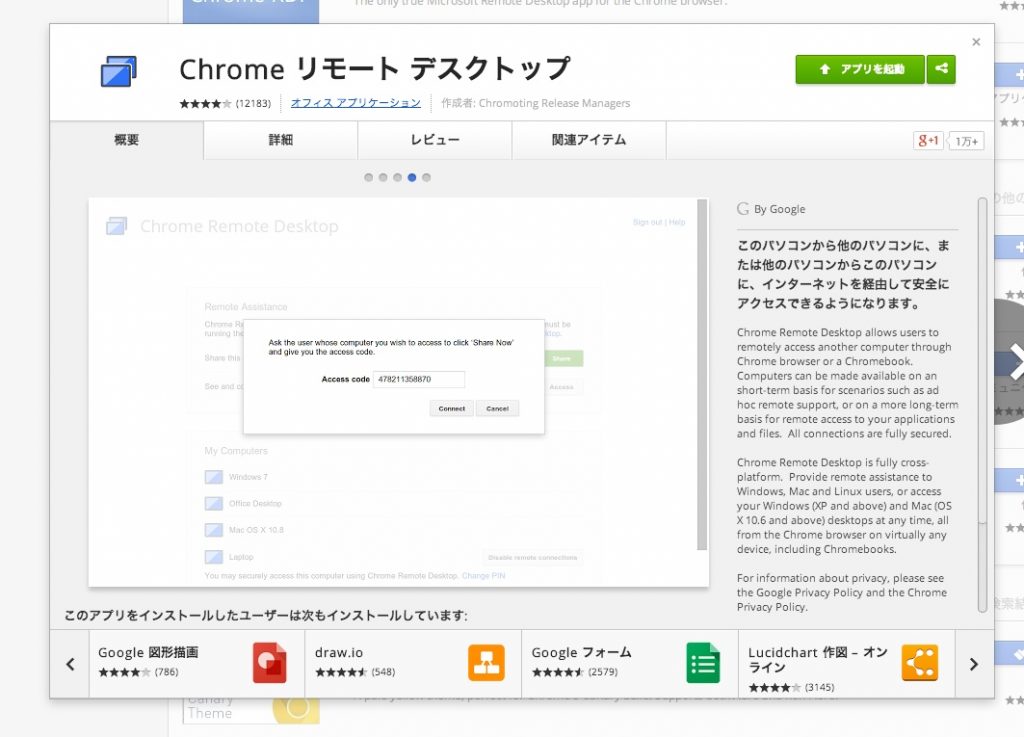1024x737 pixels.
Task: Launch the app with the green button
Action: tap(859, 69)
